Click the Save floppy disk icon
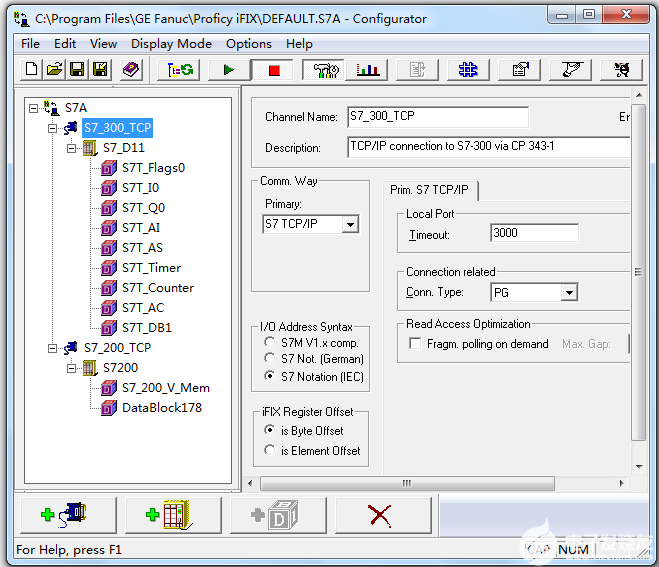Screen dimensions: 659x567 (x=77, y=69)
